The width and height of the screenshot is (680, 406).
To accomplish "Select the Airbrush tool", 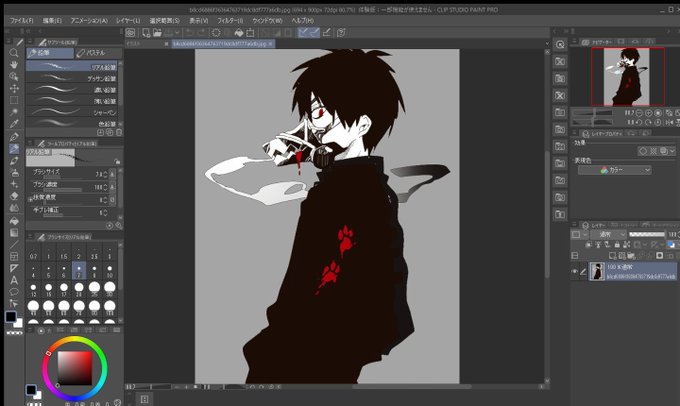I will pos(14,172).
